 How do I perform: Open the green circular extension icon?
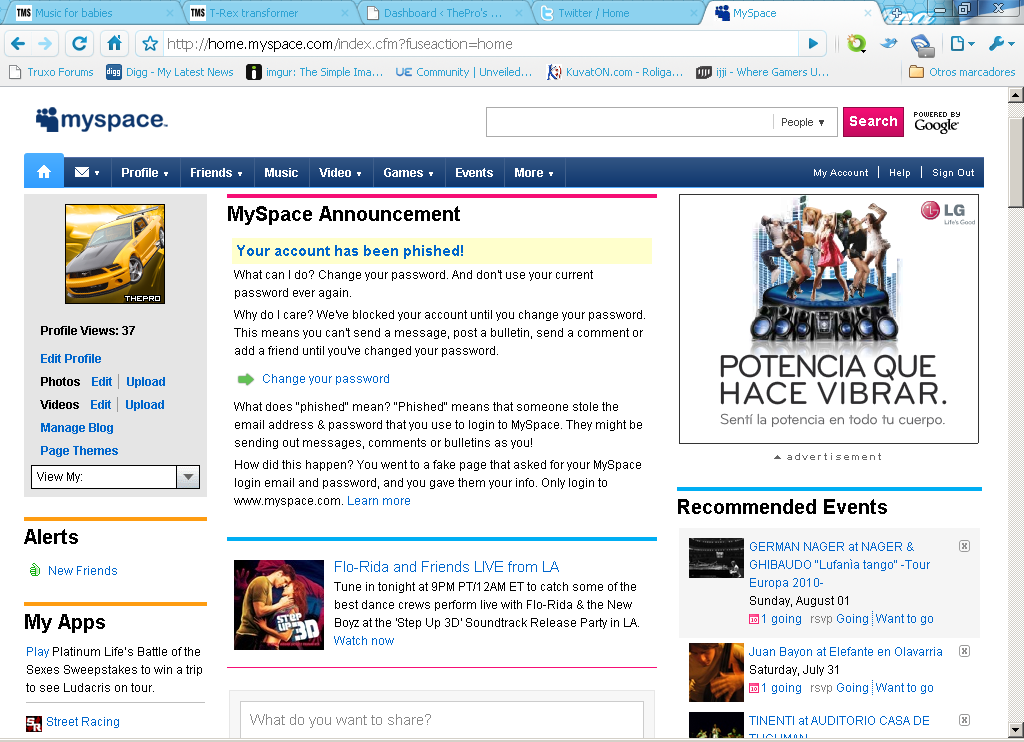pos(856,44)
